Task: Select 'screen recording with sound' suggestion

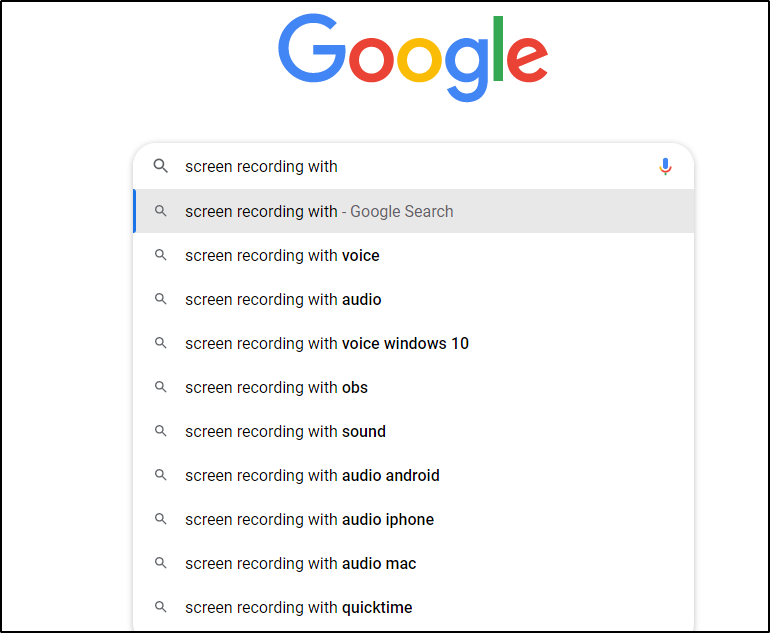Action: pos(285,431)
